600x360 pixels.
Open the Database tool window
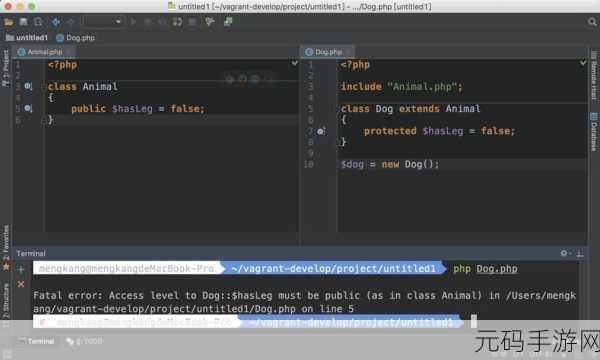pyautogui.click(x=593, y=131)
